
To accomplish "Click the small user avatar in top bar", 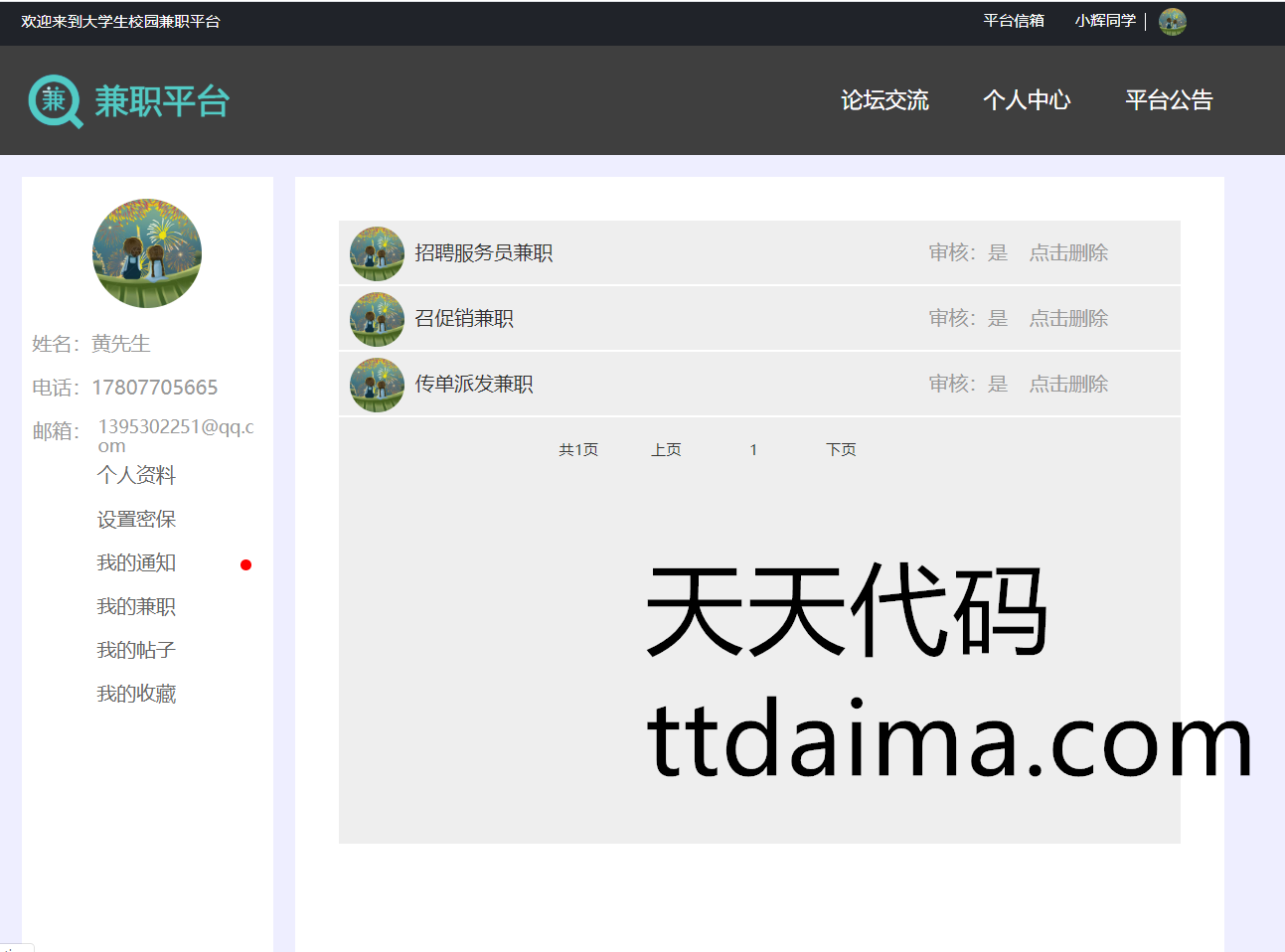I will point(1172,22).
